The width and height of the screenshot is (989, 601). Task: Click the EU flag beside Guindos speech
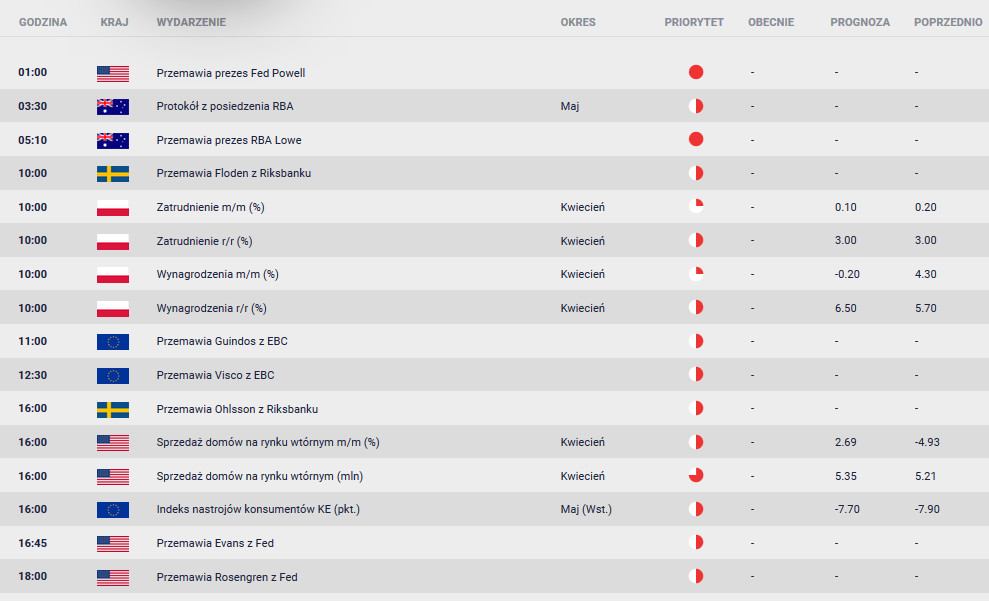tap(113, 342)
